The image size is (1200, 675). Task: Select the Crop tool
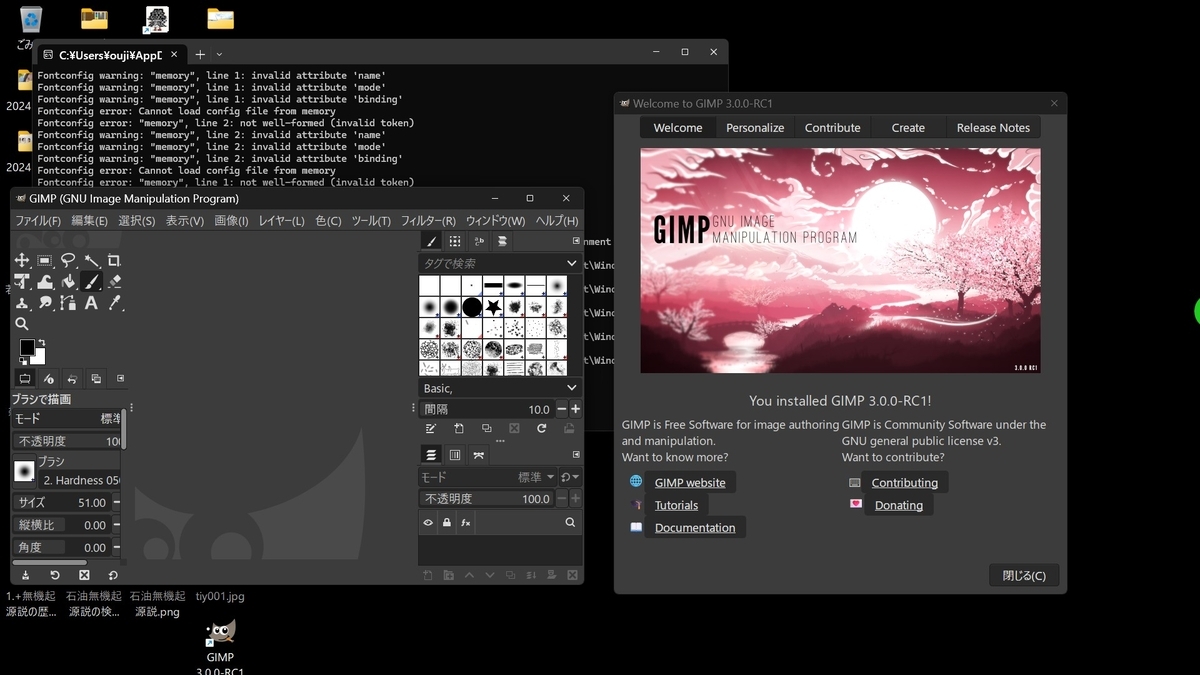click(x=114, y=260)
